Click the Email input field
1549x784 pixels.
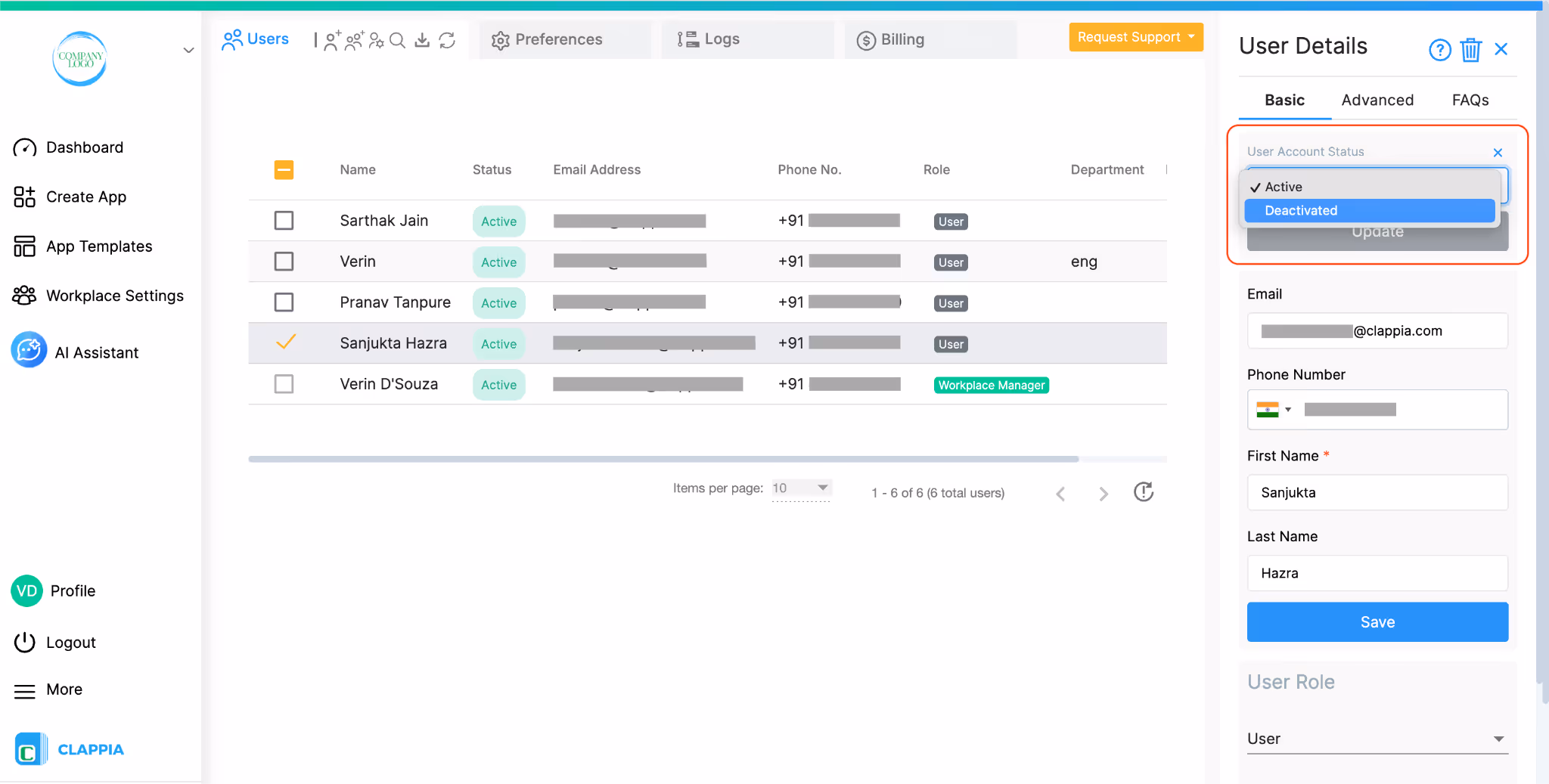1377,330
